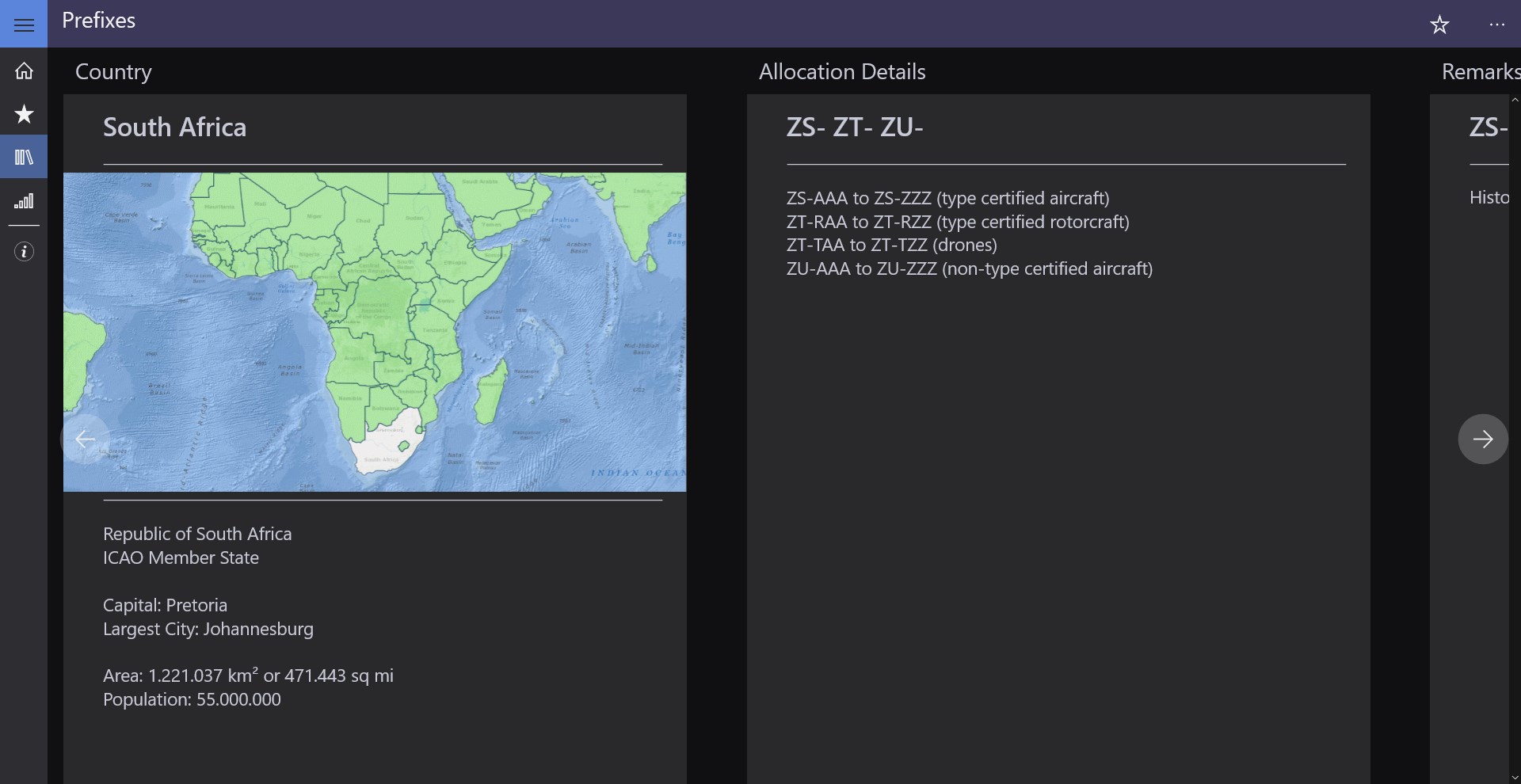Click 'Capital: Pretoria' text
Image resolution: width=1521 pixels, height=784 pixels.
(165, 605)
